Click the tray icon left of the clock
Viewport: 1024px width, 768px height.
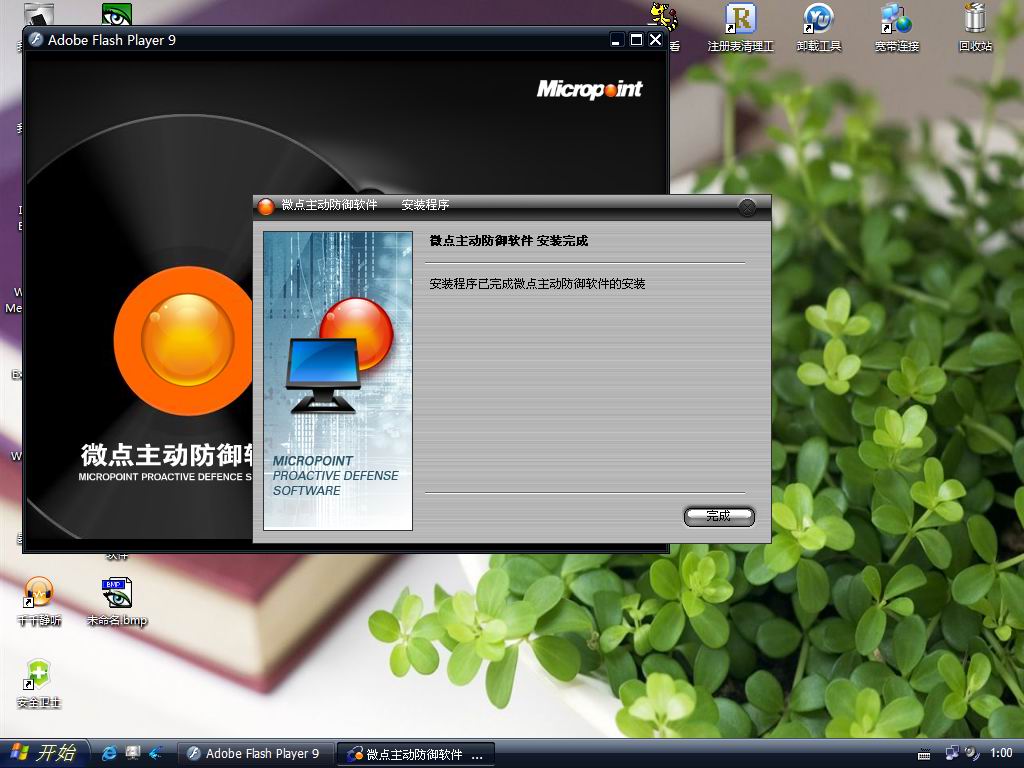pyautogui.click(x=972, y=753)
